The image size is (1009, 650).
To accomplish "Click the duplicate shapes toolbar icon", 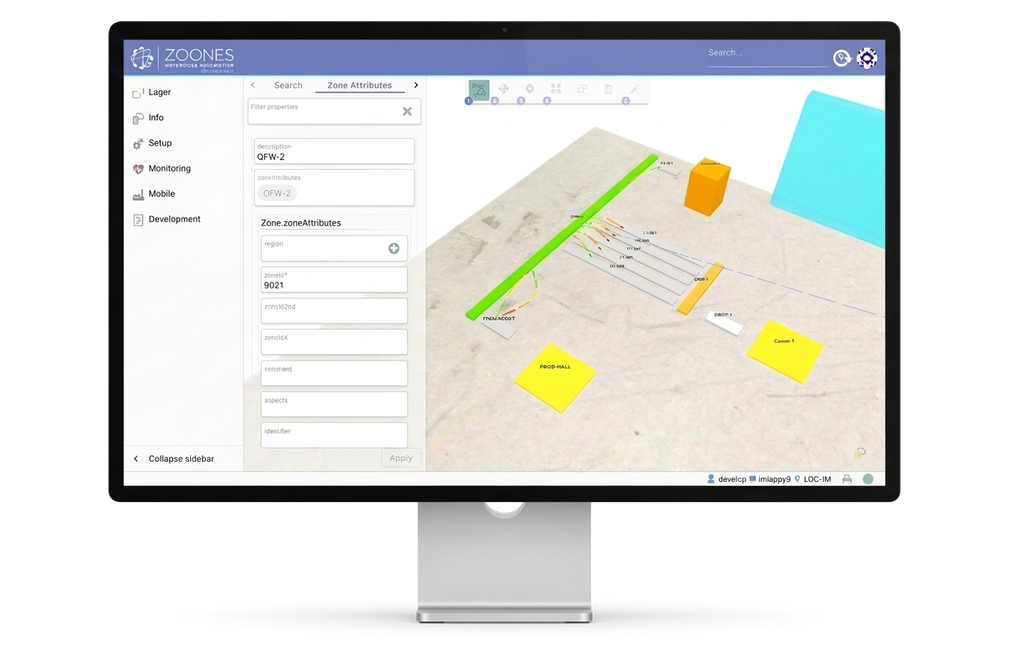I will 582,89.
